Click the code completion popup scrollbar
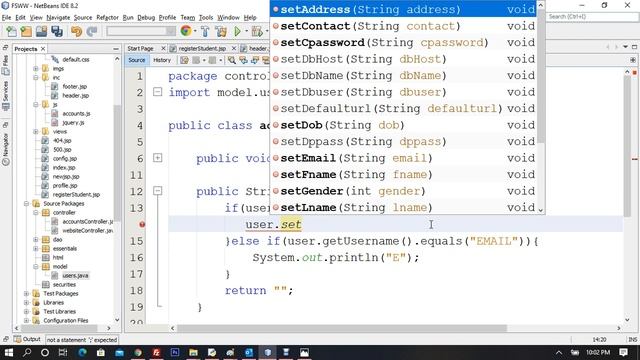640x360 pixels. click(x=541, y=76)
